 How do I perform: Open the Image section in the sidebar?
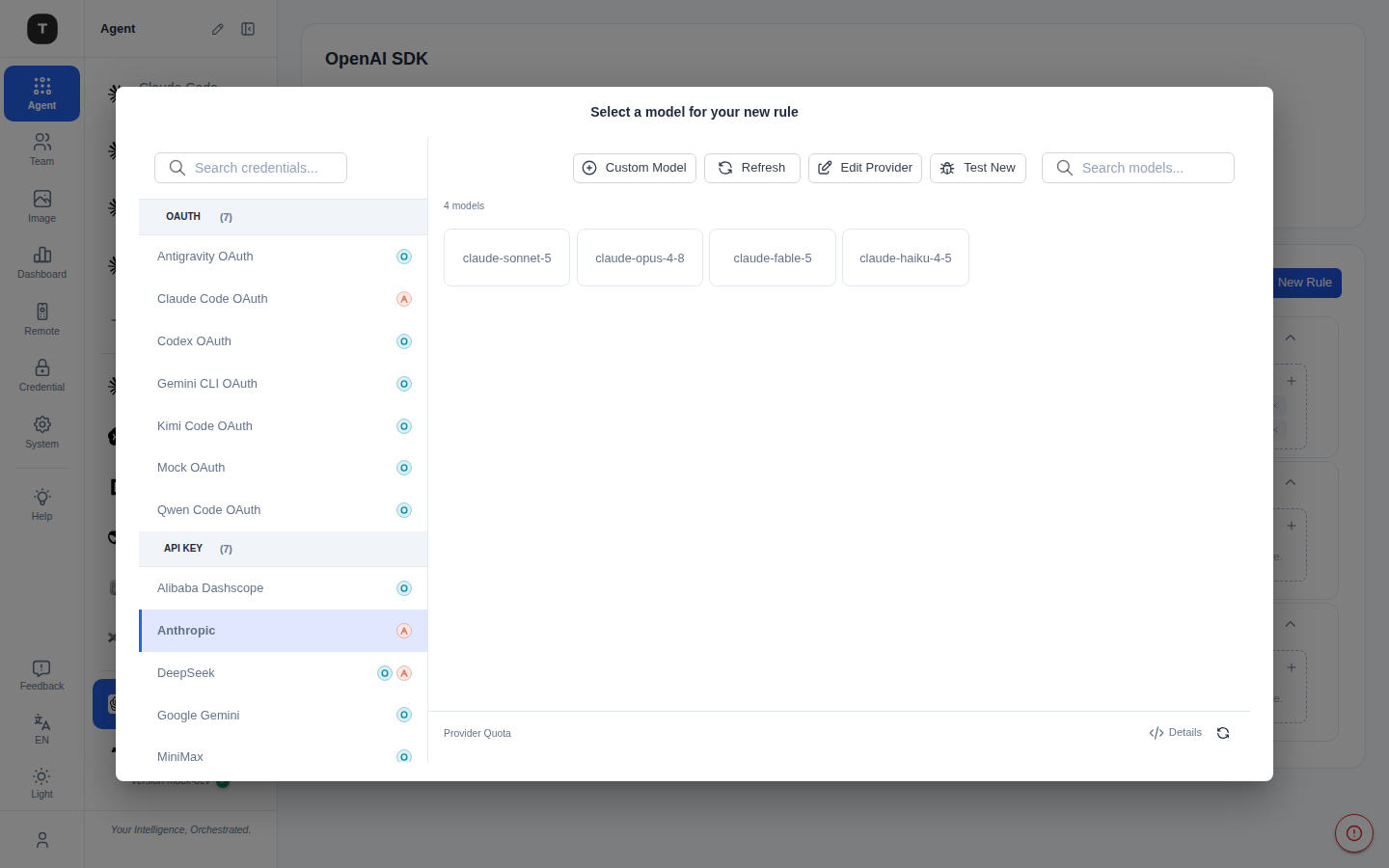click(41, 206)
